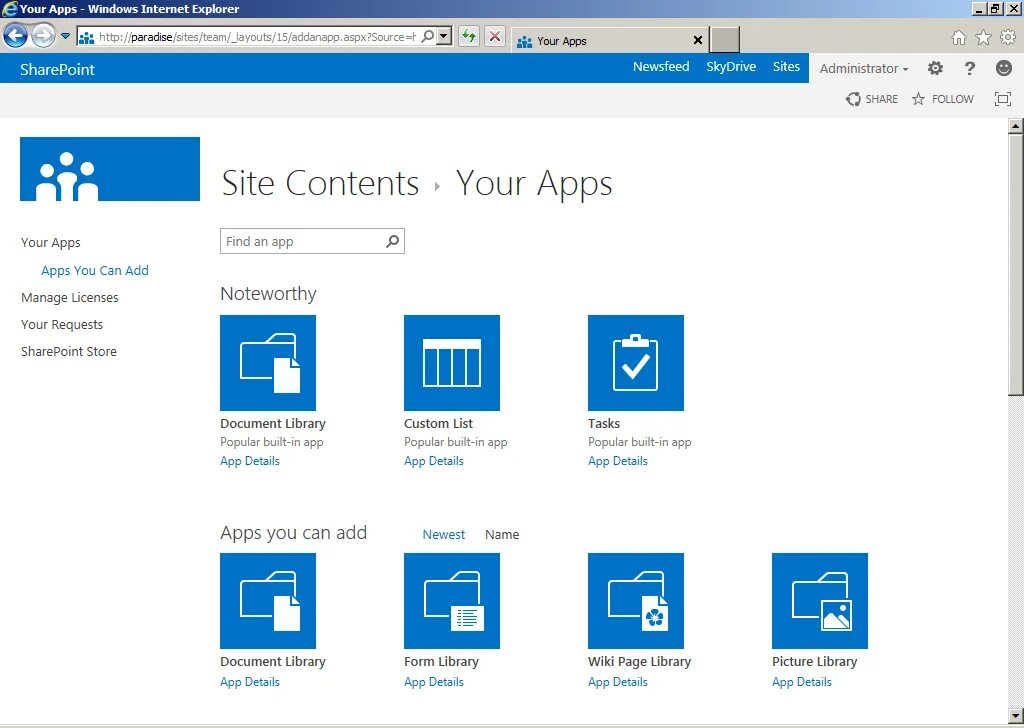Click the Custom List title text
Screen dimensions: 1024x728
[x=438, y=424]
